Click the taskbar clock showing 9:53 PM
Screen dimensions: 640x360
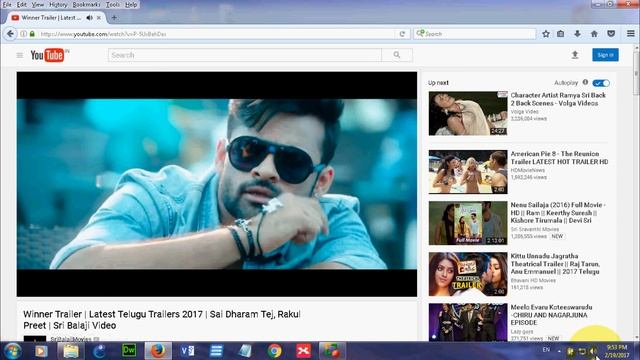[617, 351]
